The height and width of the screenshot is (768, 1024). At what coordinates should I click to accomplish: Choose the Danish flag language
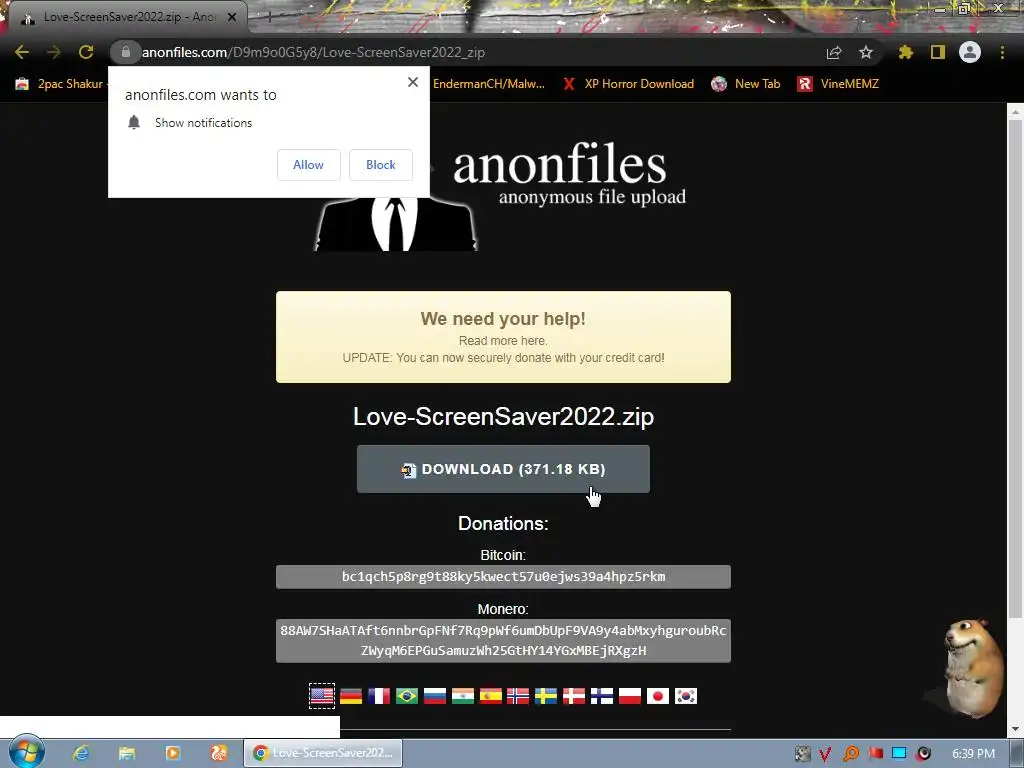pos(574,696)
